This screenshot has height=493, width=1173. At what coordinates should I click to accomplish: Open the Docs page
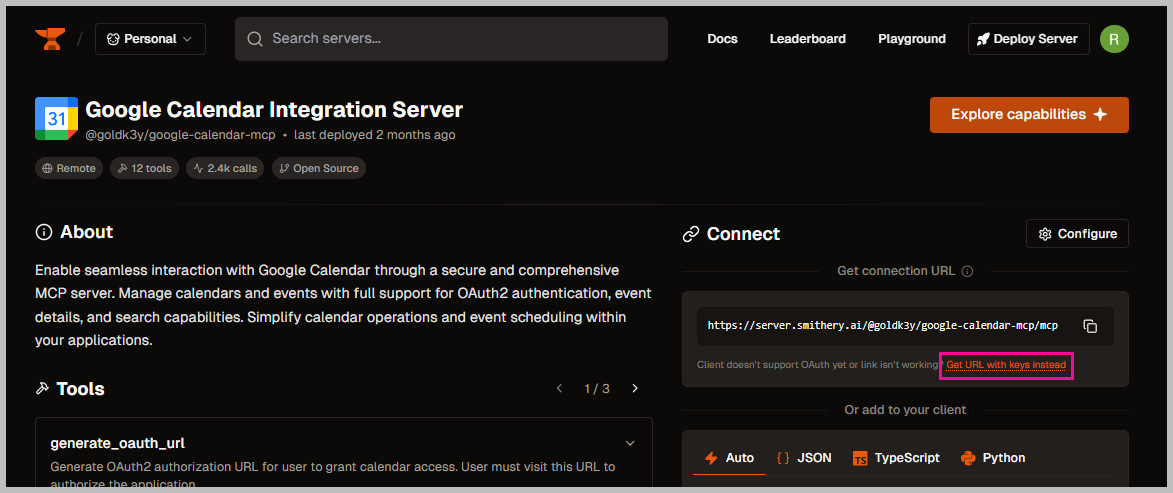pyautogui.click(x=722, y=39)
